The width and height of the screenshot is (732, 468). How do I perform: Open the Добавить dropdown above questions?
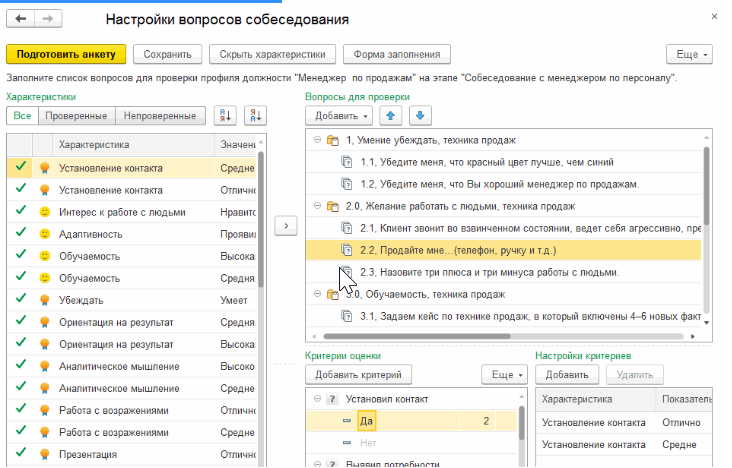[339, 115]
